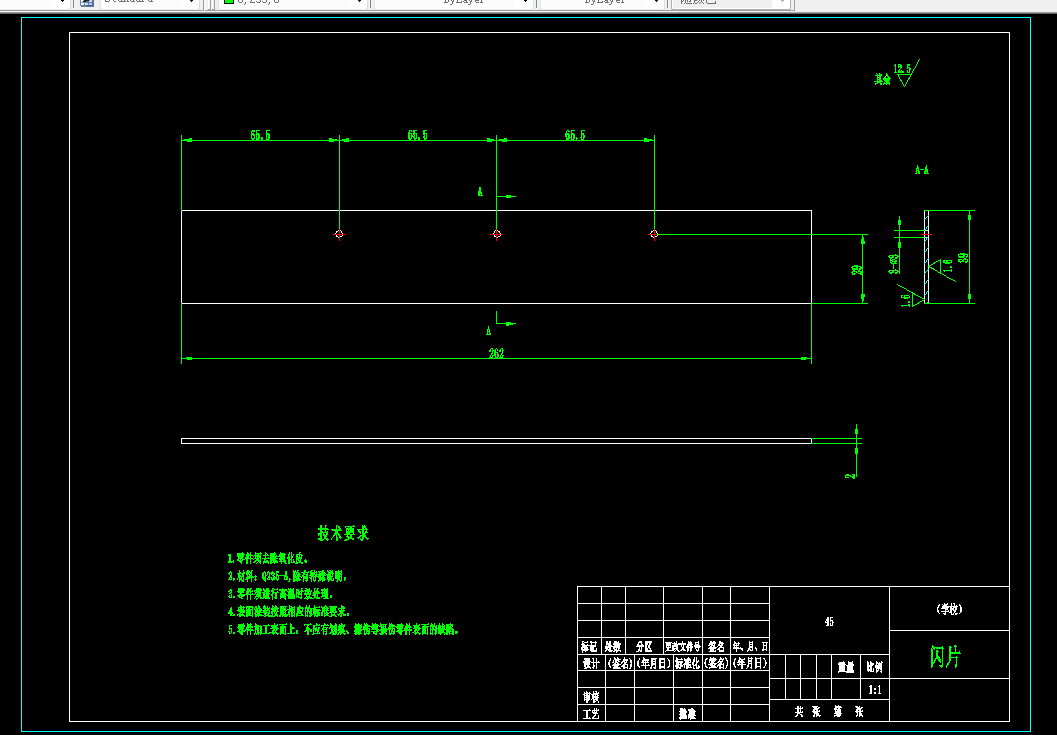Select the 分区 cell in title block
This screenshot has height=735, width=1057.
pos(644,646)
